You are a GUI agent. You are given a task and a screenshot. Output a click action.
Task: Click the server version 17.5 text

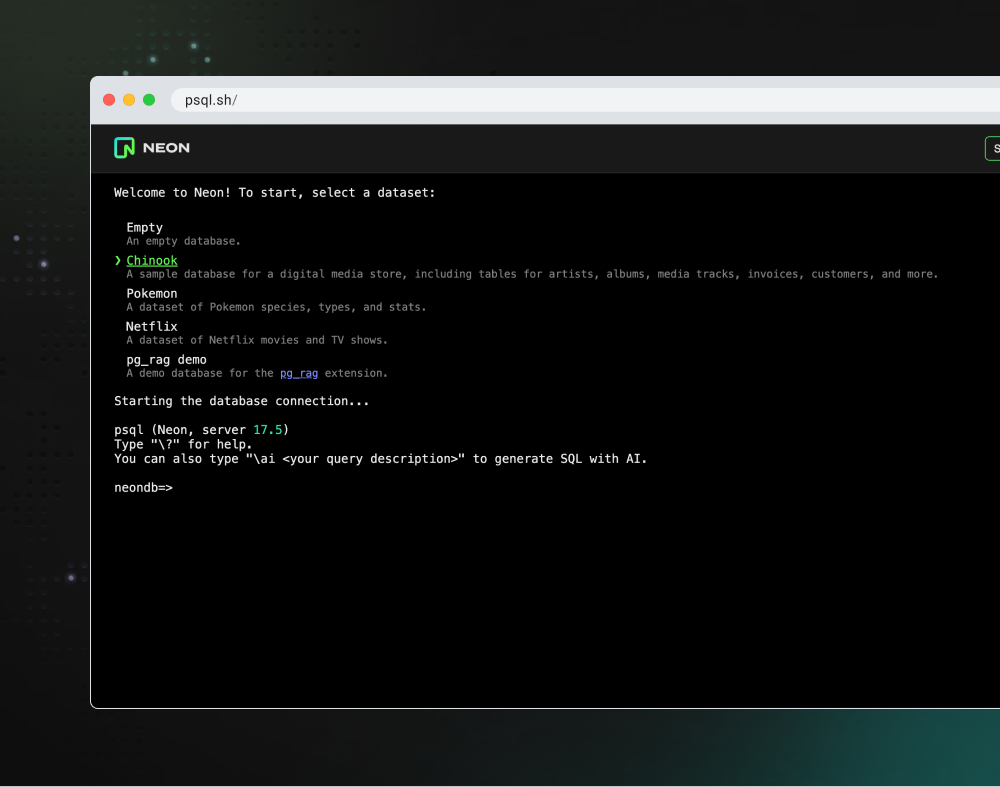click(267, 430)
